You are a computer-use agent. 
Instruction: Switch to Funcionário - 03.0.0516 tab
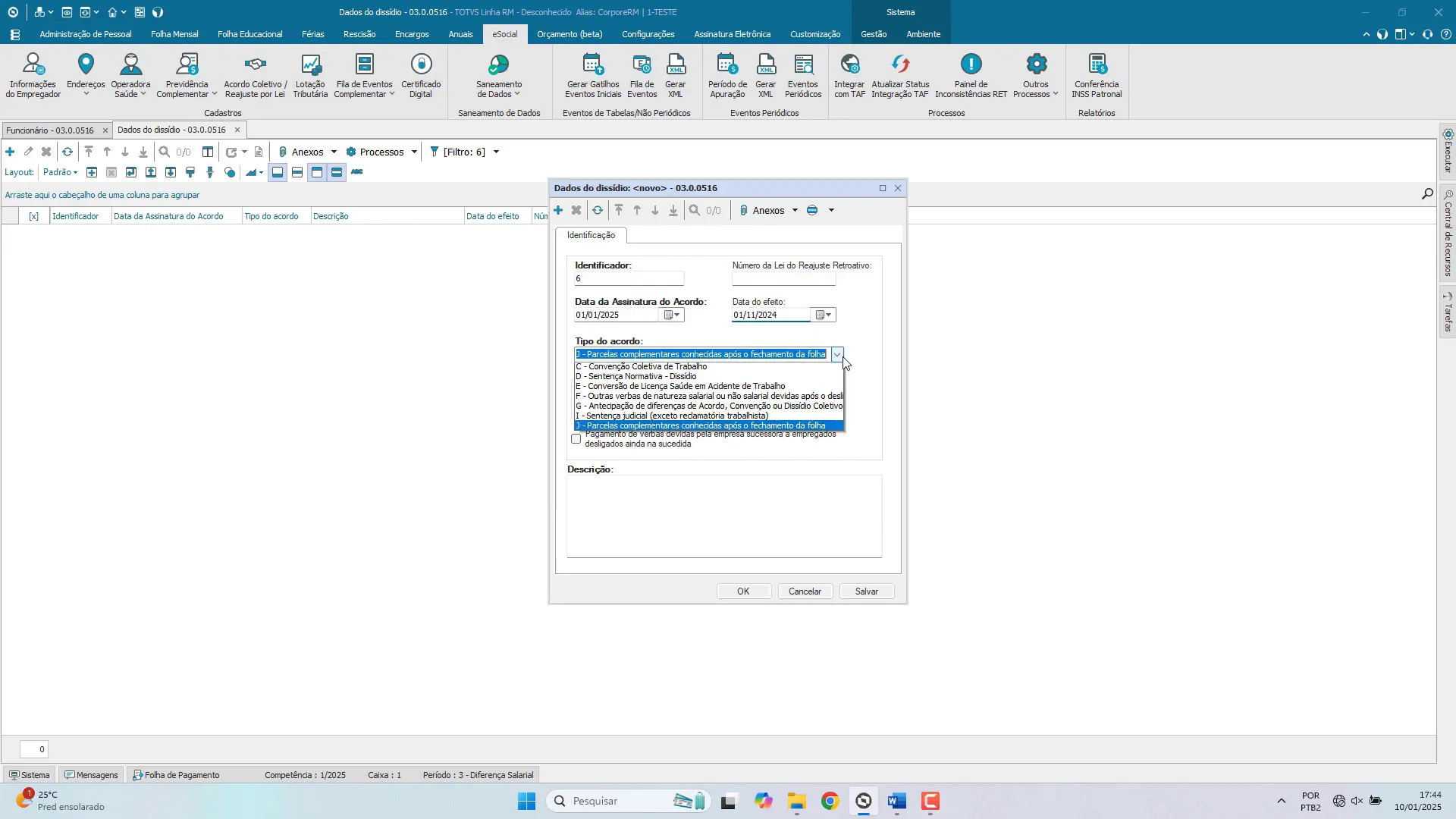[x=50, y=130]
